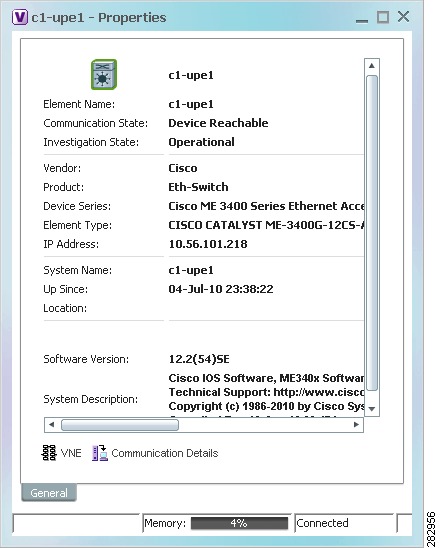Click the VNE icon
The width and height of the screenshot is (442, 548).
[49, 453]
